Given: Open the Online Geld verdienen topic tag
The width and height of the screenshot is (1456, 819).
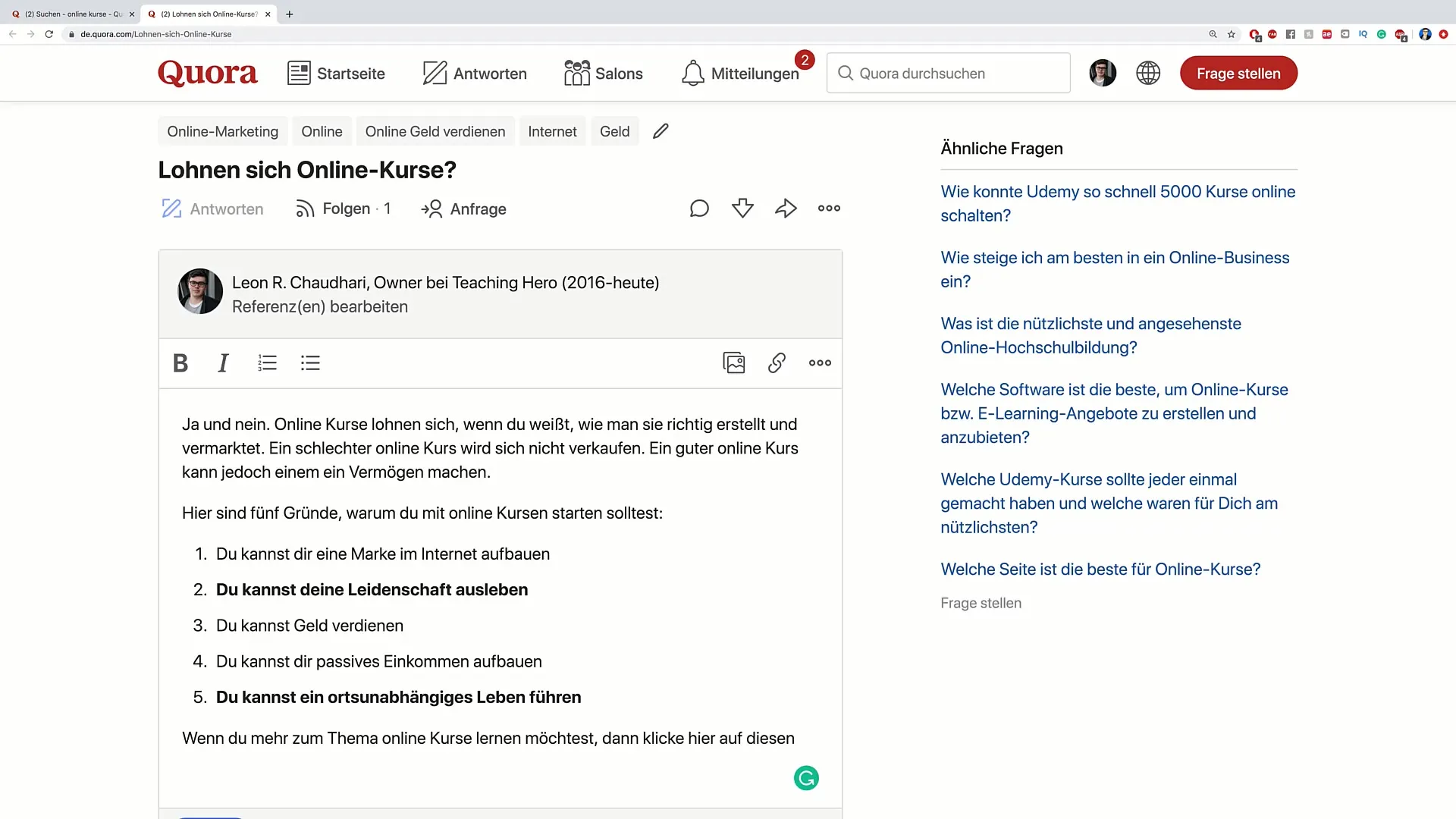Looking at the screenshot, I should 435,131.
